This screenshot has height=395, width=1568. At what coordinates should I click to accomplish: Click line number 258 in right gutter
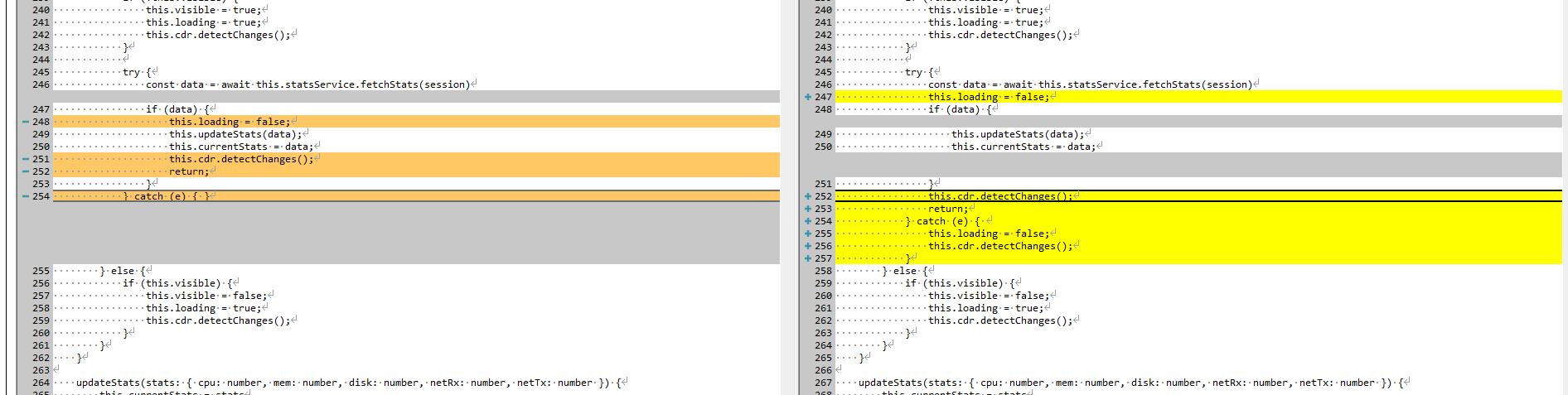point(823,271)
